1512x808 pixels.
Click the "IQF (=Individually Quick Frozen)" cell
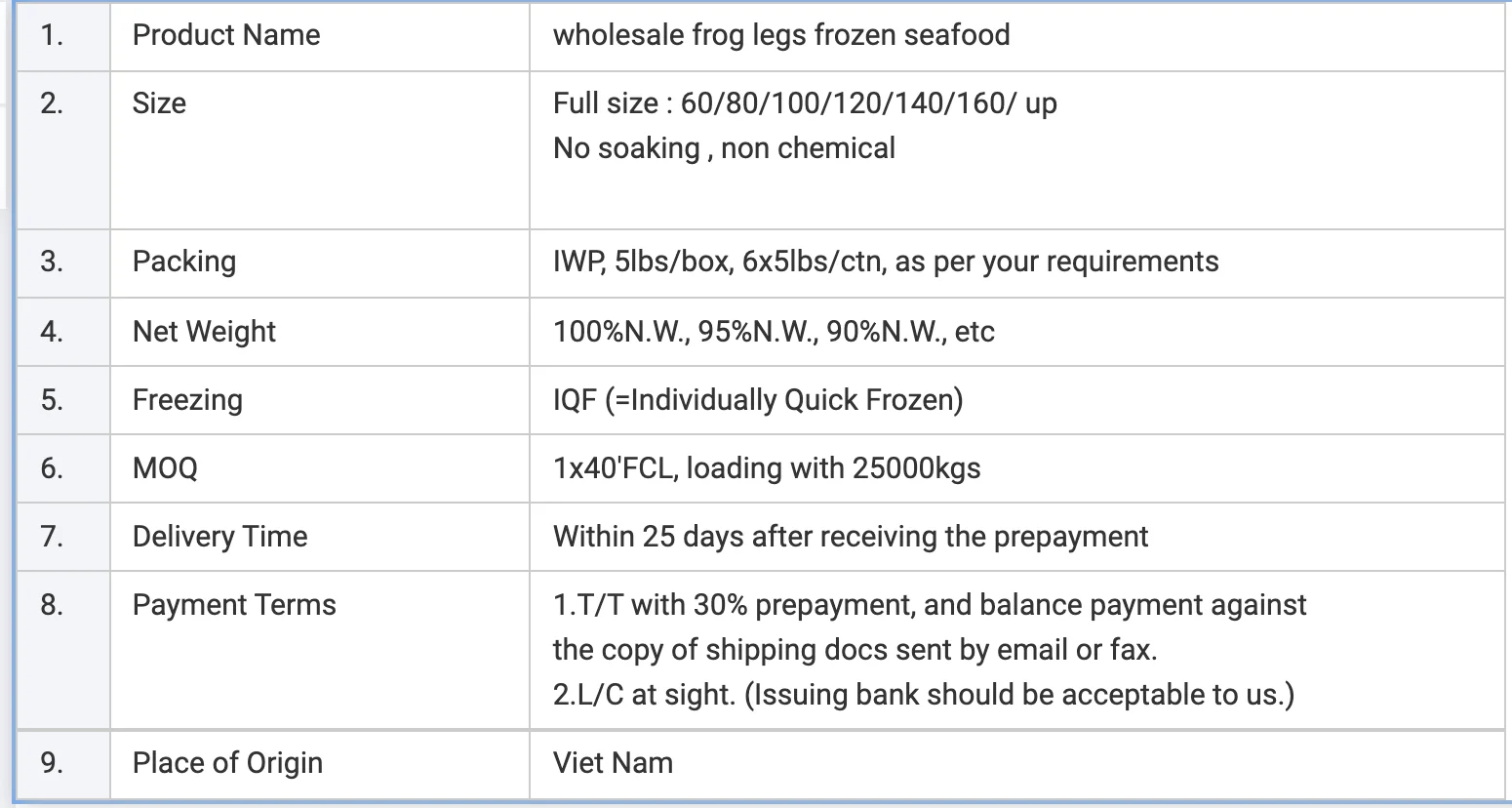[x=757, y=400]
